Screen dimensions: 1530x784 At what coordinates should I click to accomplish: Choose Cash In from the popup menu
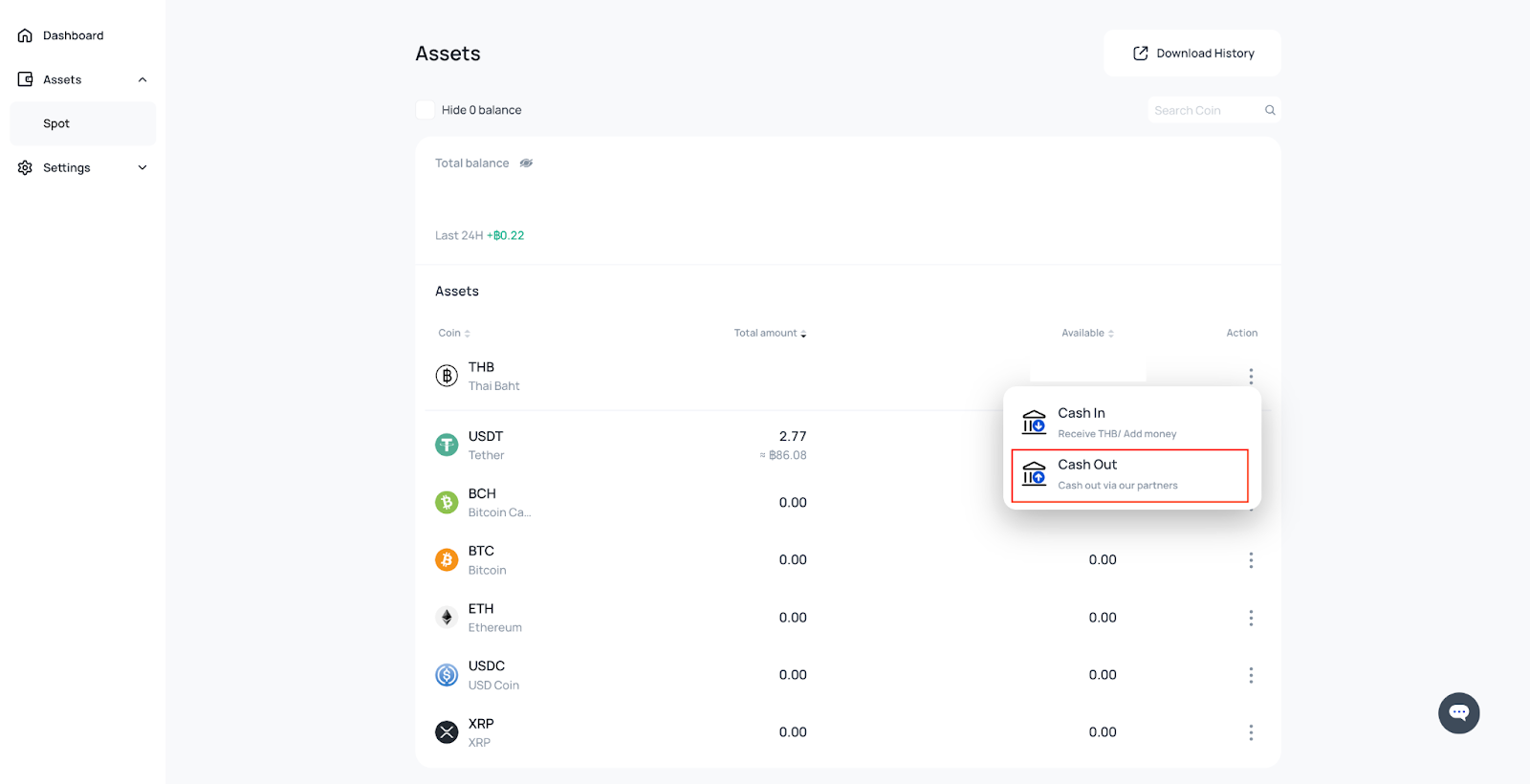(1129, 423)
